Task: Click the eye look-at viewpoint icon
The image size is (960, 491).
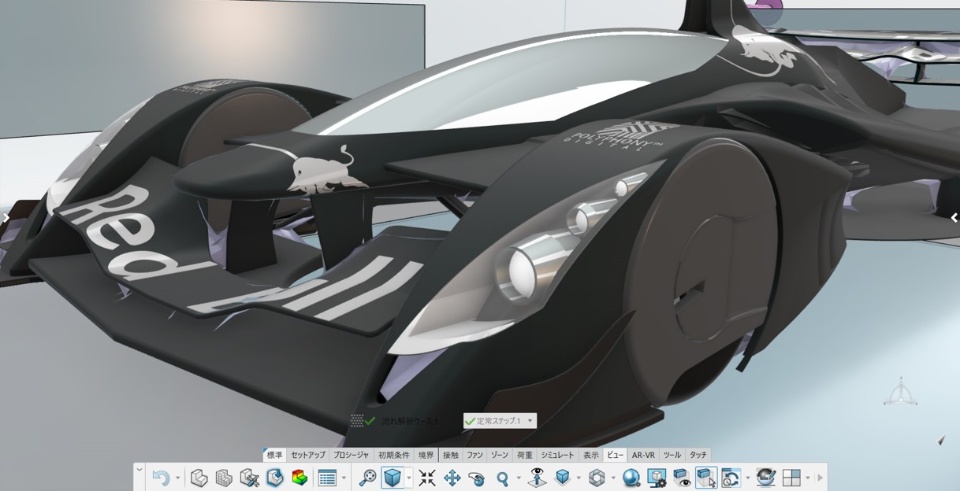Action: pos(538,478)
